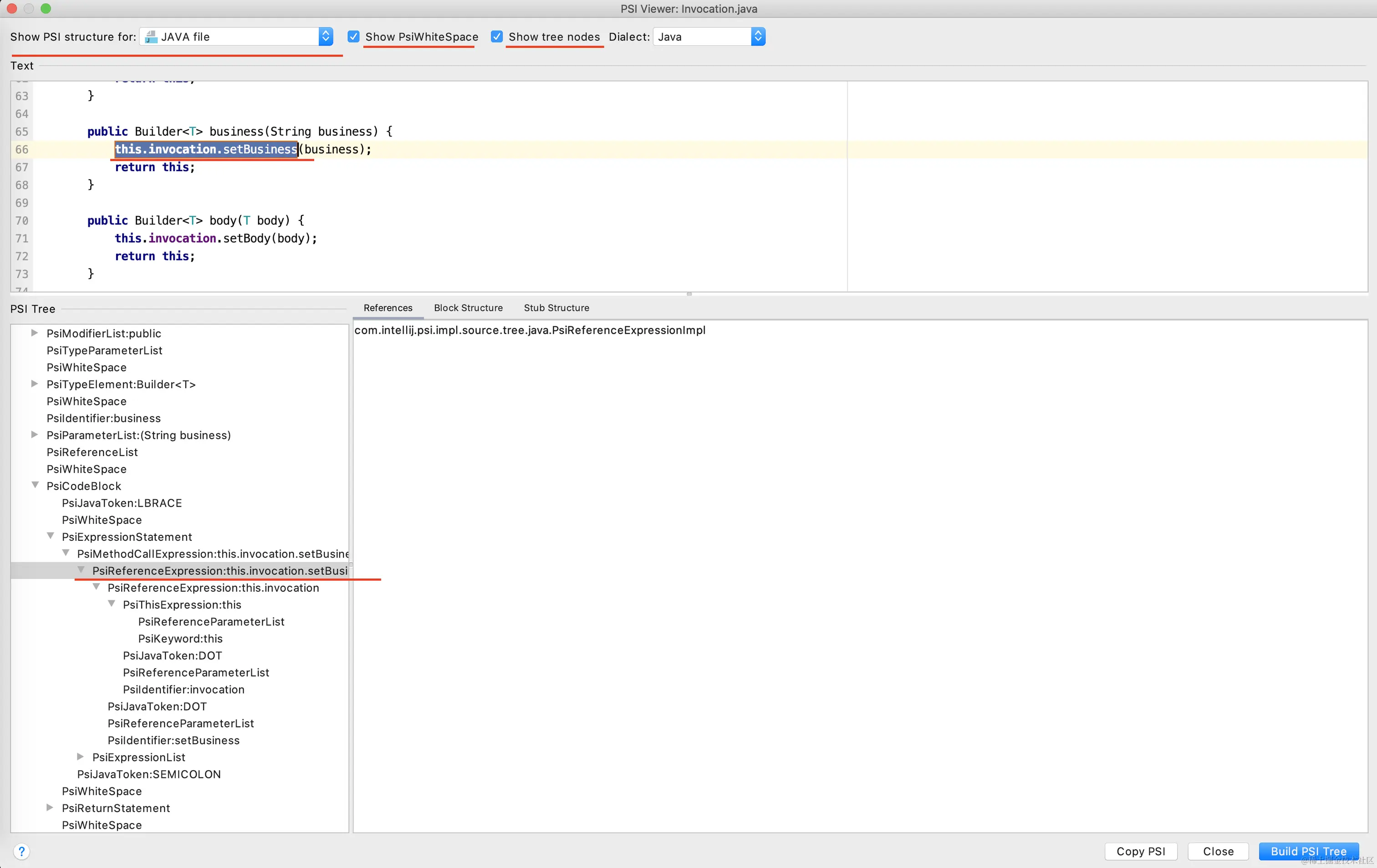Select PsiIdentifier:setBusiness in the PSI tree
This screenshot has height=868, width=1377.
174,741
